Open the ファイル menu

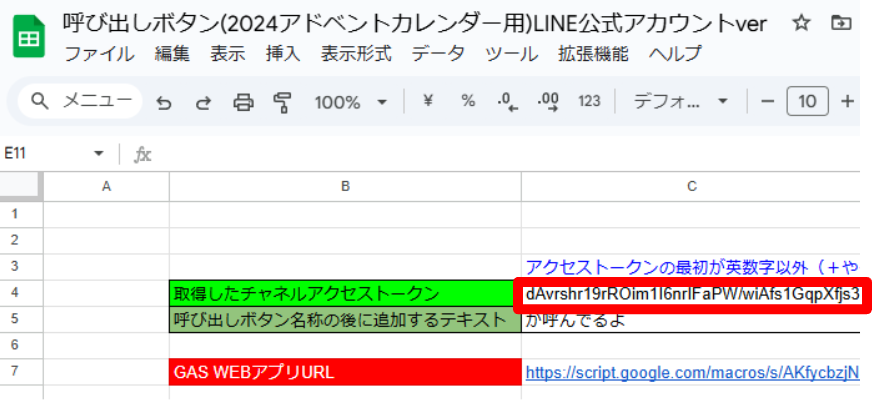(100, 54)
